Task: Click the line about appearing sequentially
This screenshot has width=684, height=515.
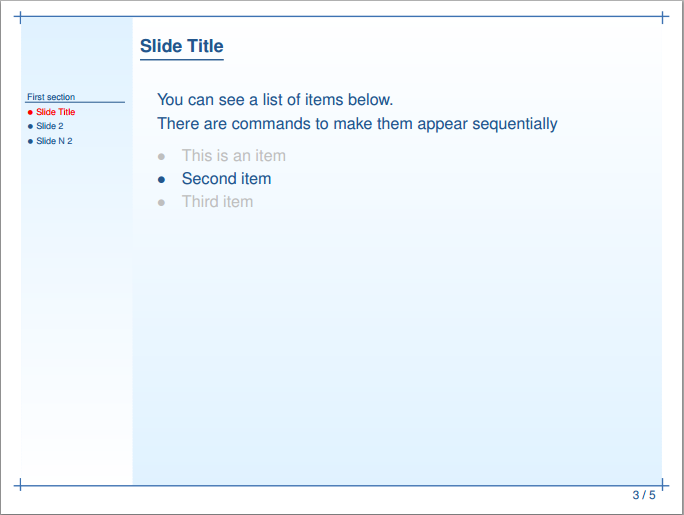Action: [357, 124]
